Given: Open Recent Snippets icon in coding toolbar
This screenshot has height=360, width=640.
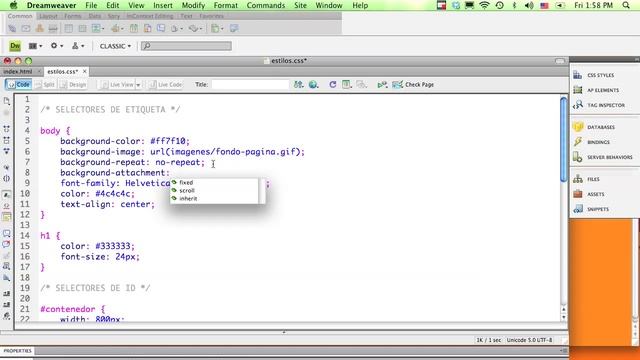Looking at the screenshot, I should pos(7,266).
